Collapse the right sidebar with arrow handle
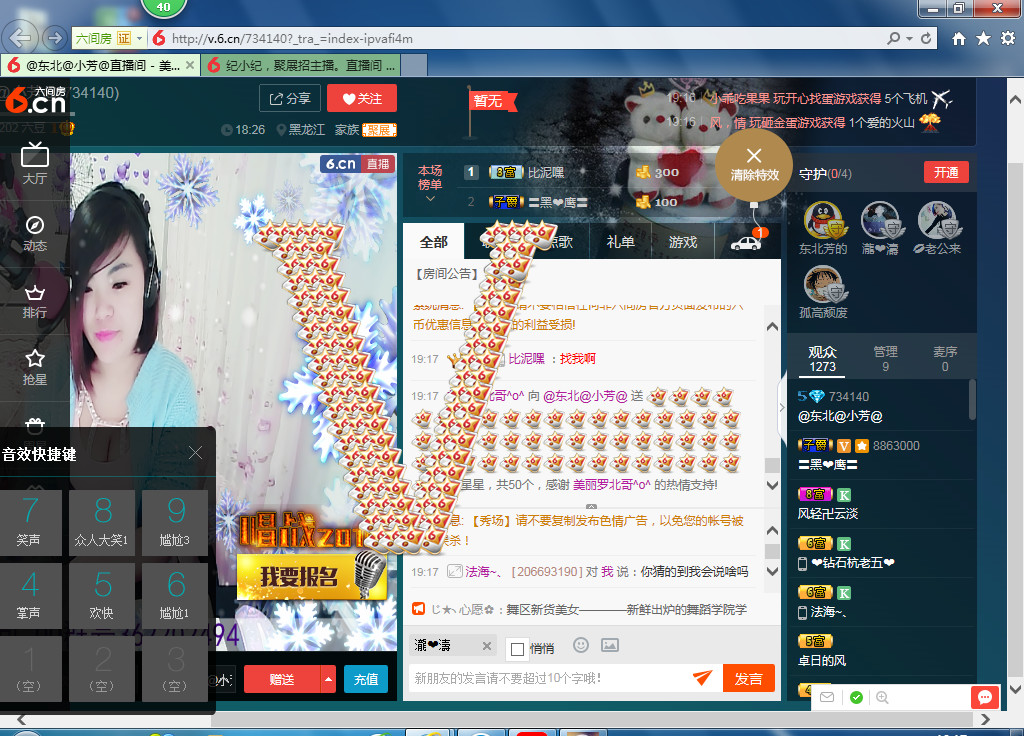1024x736 pixels. [x=782, y=408]
